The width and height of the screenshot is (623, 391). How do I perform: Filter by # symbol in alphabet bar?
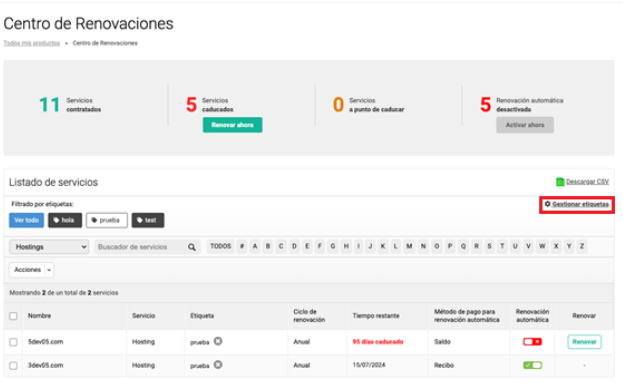[242, 246]
